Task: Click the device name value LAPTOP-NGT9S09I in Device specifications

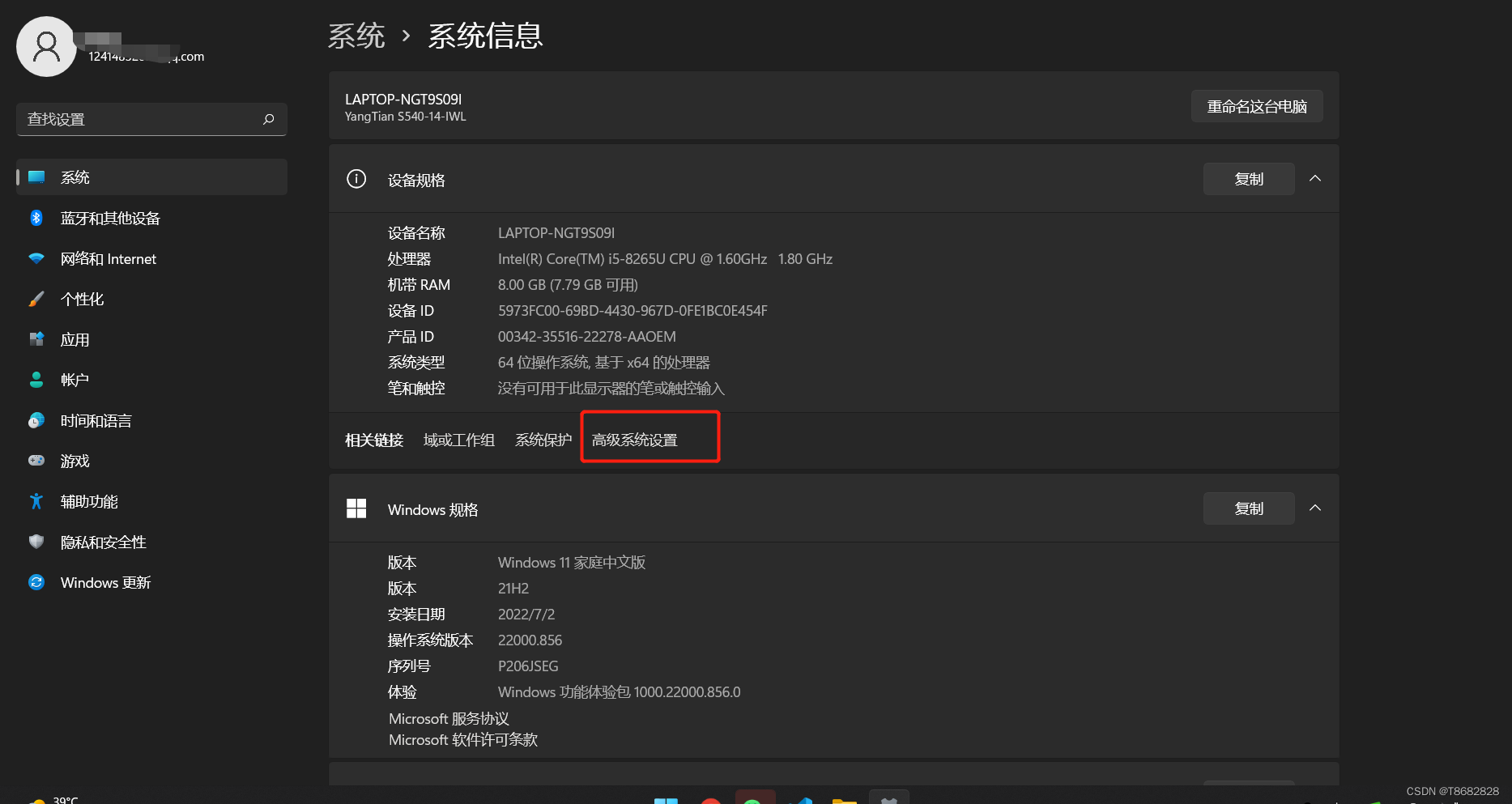Action: pyautogui.click(x=556, y=233)
